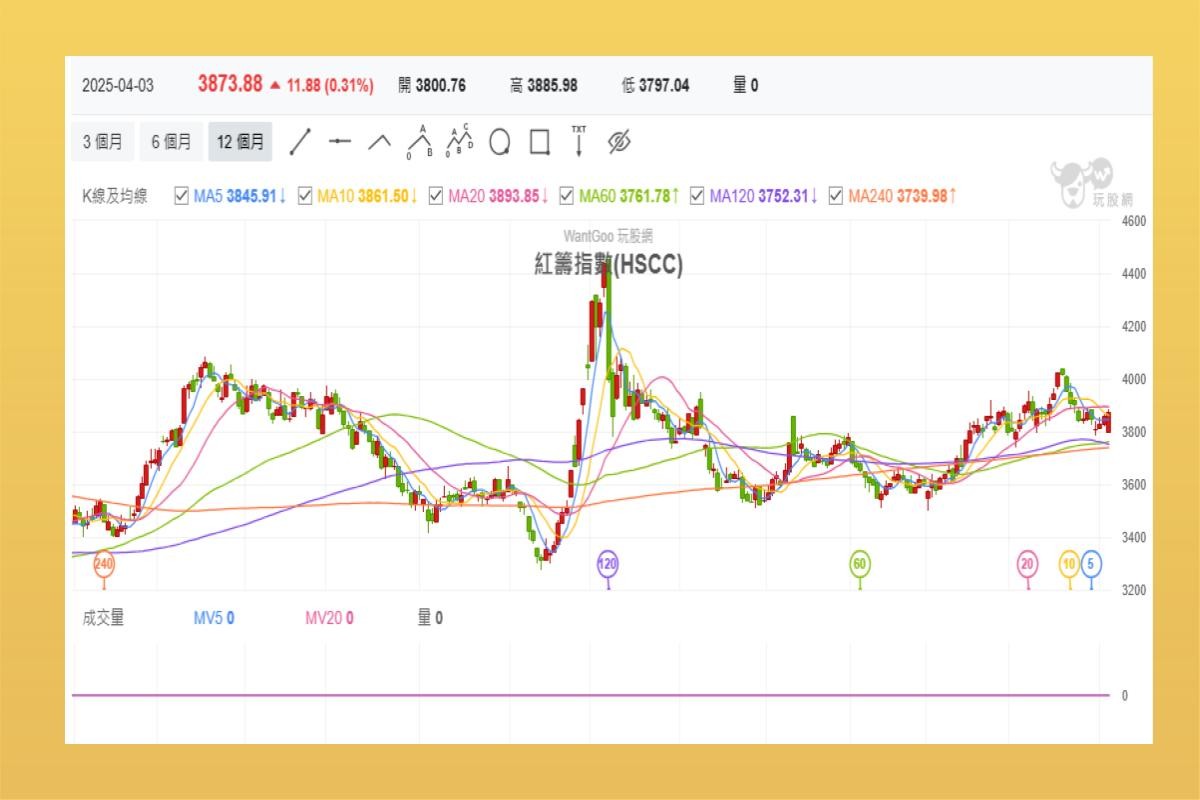The width and height of the screenshot is (1200, 800).
Task: Select the angle/peak line tool
Action: (x=379, y=142)
